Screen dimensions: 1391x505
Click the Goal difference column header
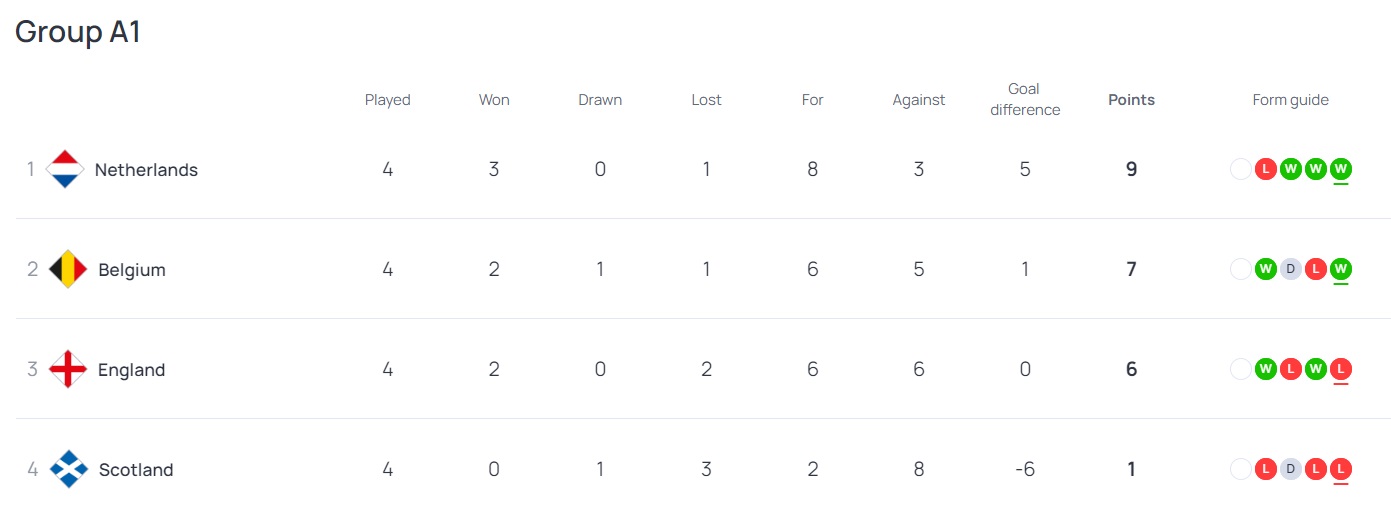[x=1025, y=100]
